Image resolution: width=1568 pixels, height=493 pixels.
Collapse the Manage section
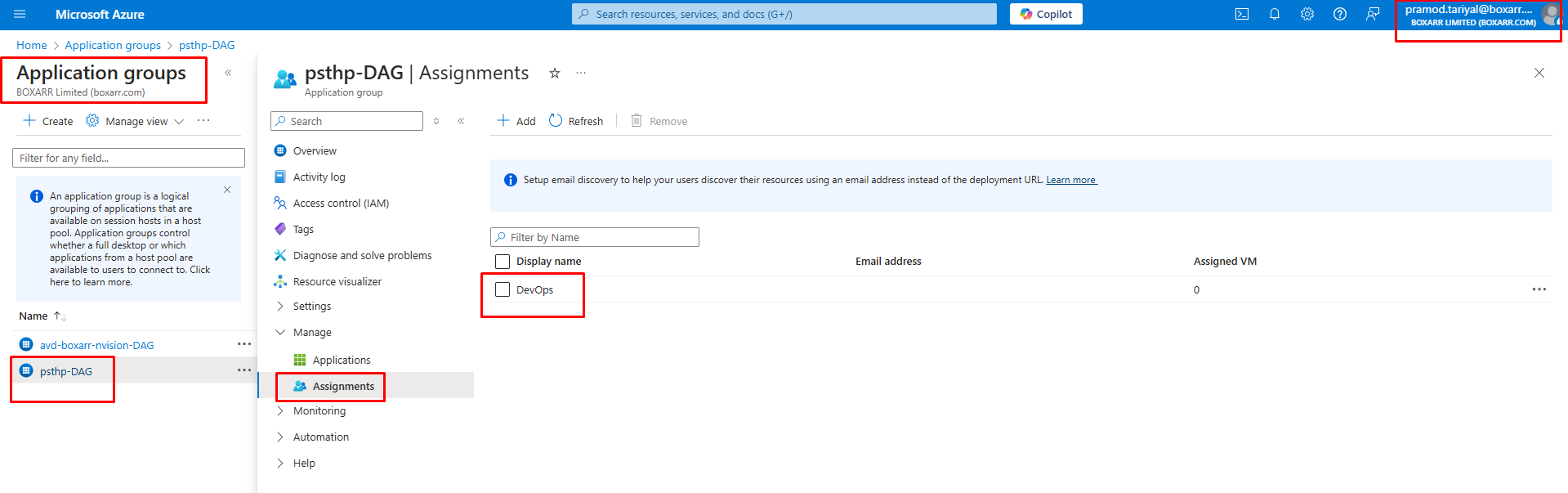[x=312, y=332]
